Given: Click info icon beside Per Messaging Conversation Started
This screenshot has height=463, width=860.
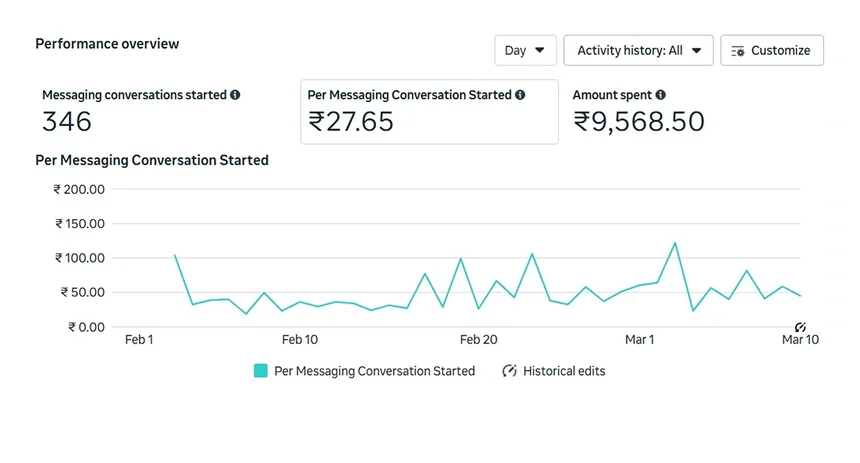Looking at the screenshot, I should tap(520, 95).
